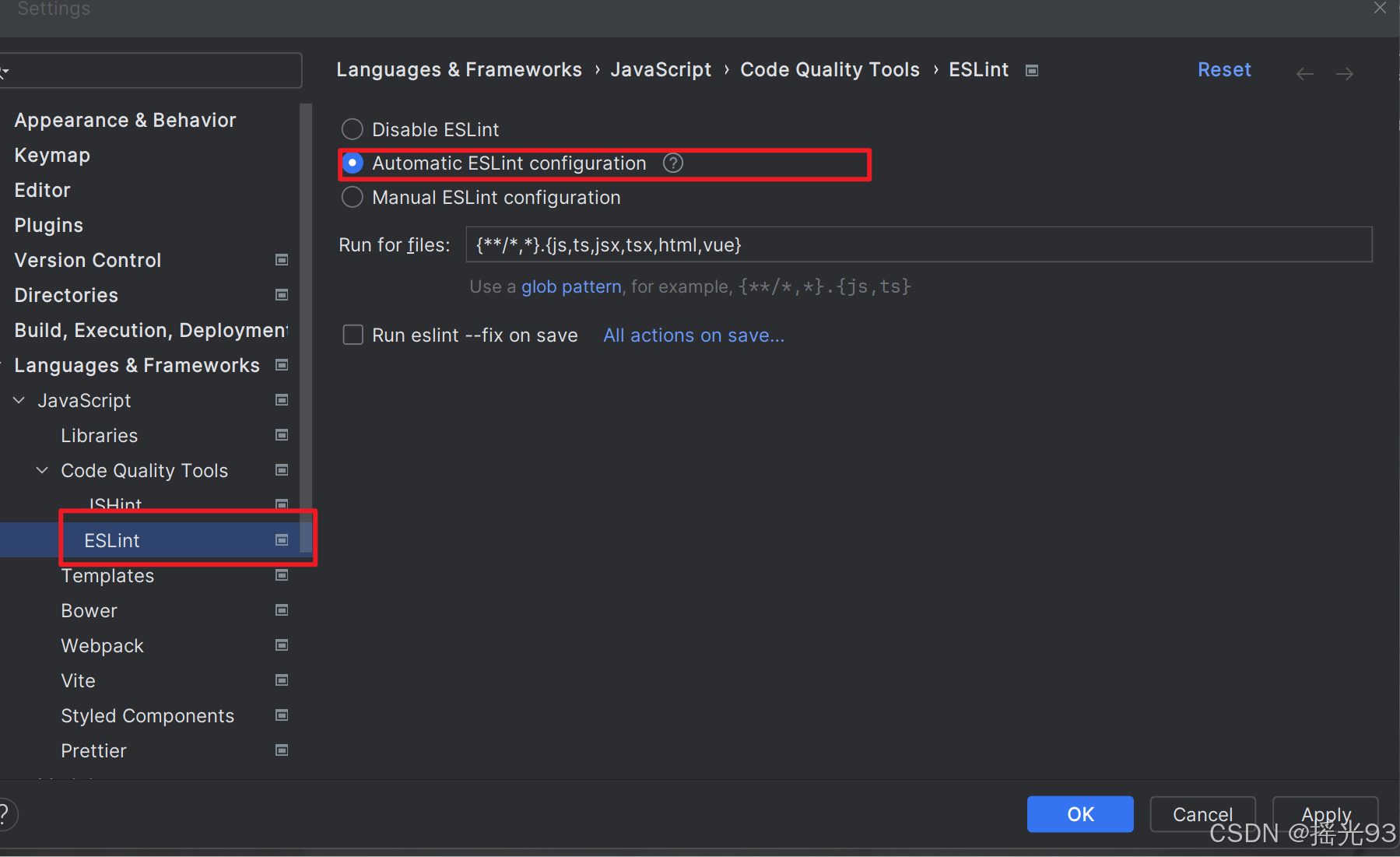Open Build, Execution, Deployment settings
The width and height of the screenshot is (1400, 857).
click(x=151, y=331)
